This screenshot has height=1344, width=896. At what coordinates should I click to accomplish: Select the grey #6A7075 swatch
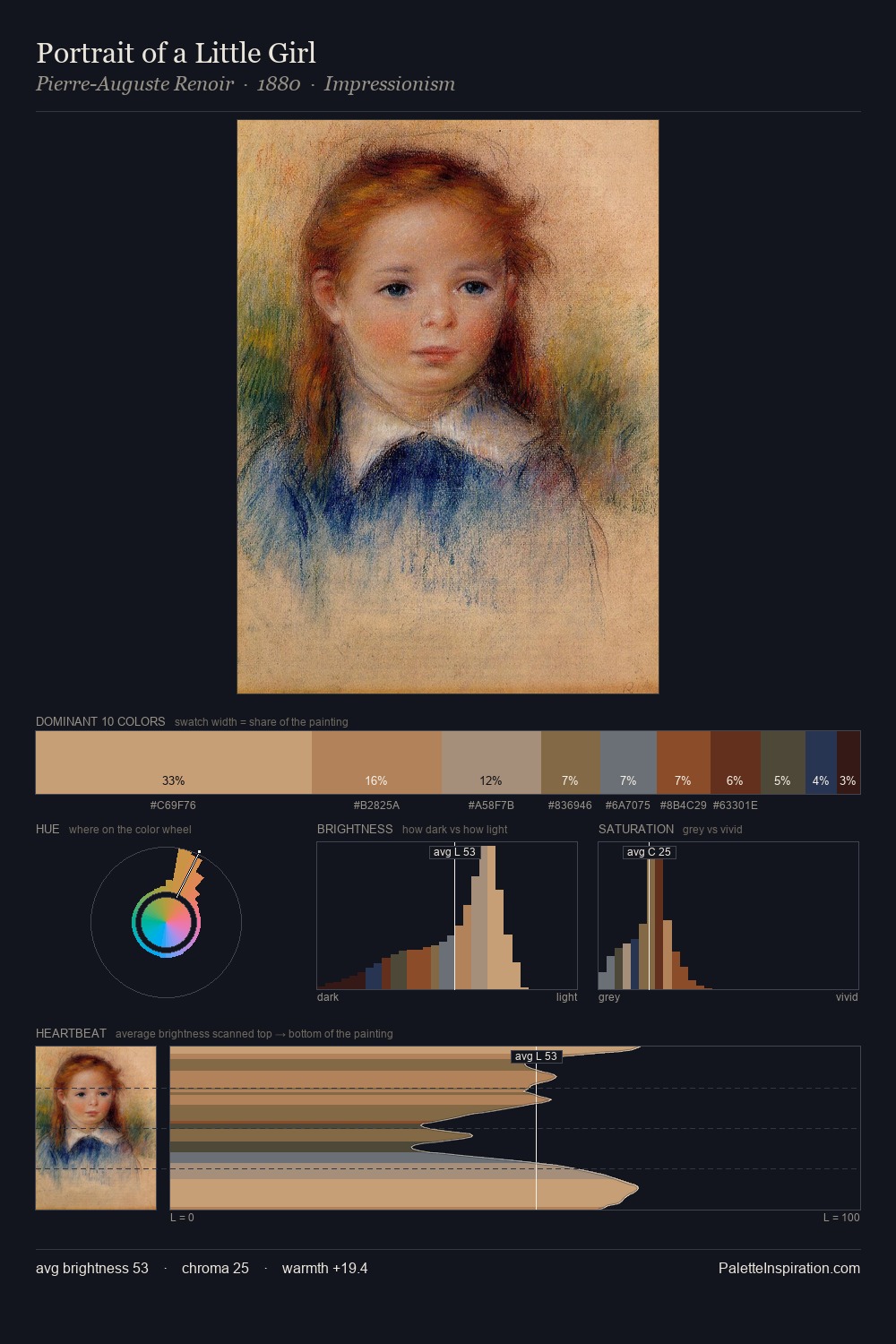pyautogui.click(x=628, y=762)
